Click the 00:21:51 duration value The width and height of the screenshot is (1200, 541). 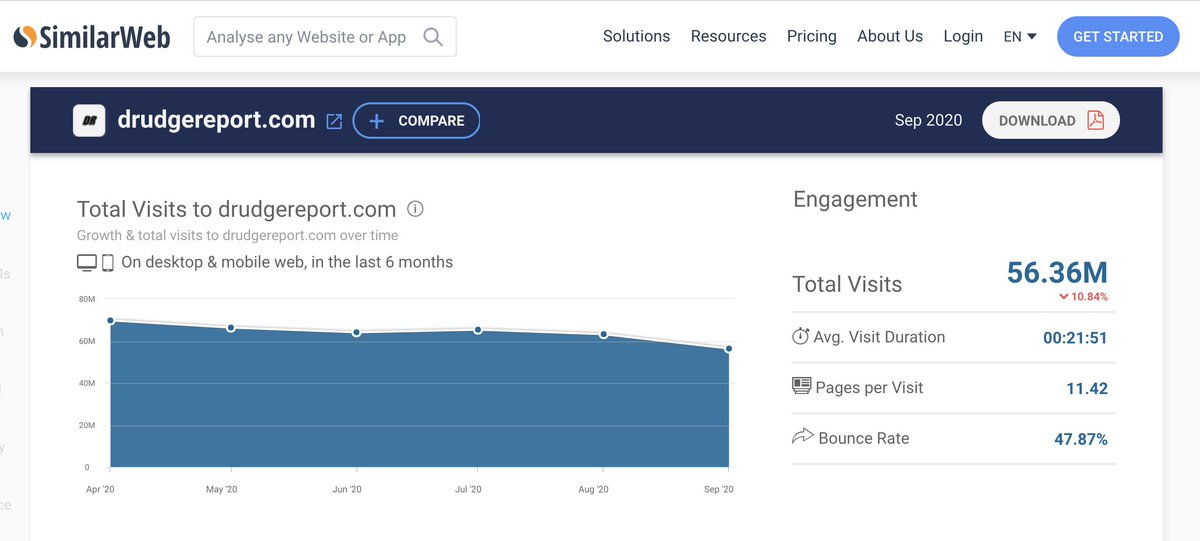pyautogui.click(x=1075, y=338)
